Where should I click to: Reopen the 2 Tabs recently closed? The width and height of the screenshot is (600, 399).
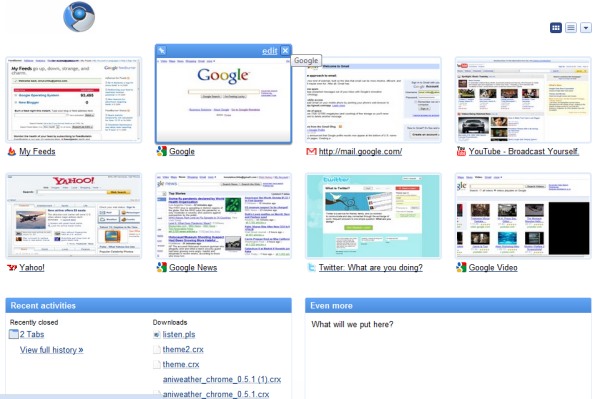pos(32,334)
